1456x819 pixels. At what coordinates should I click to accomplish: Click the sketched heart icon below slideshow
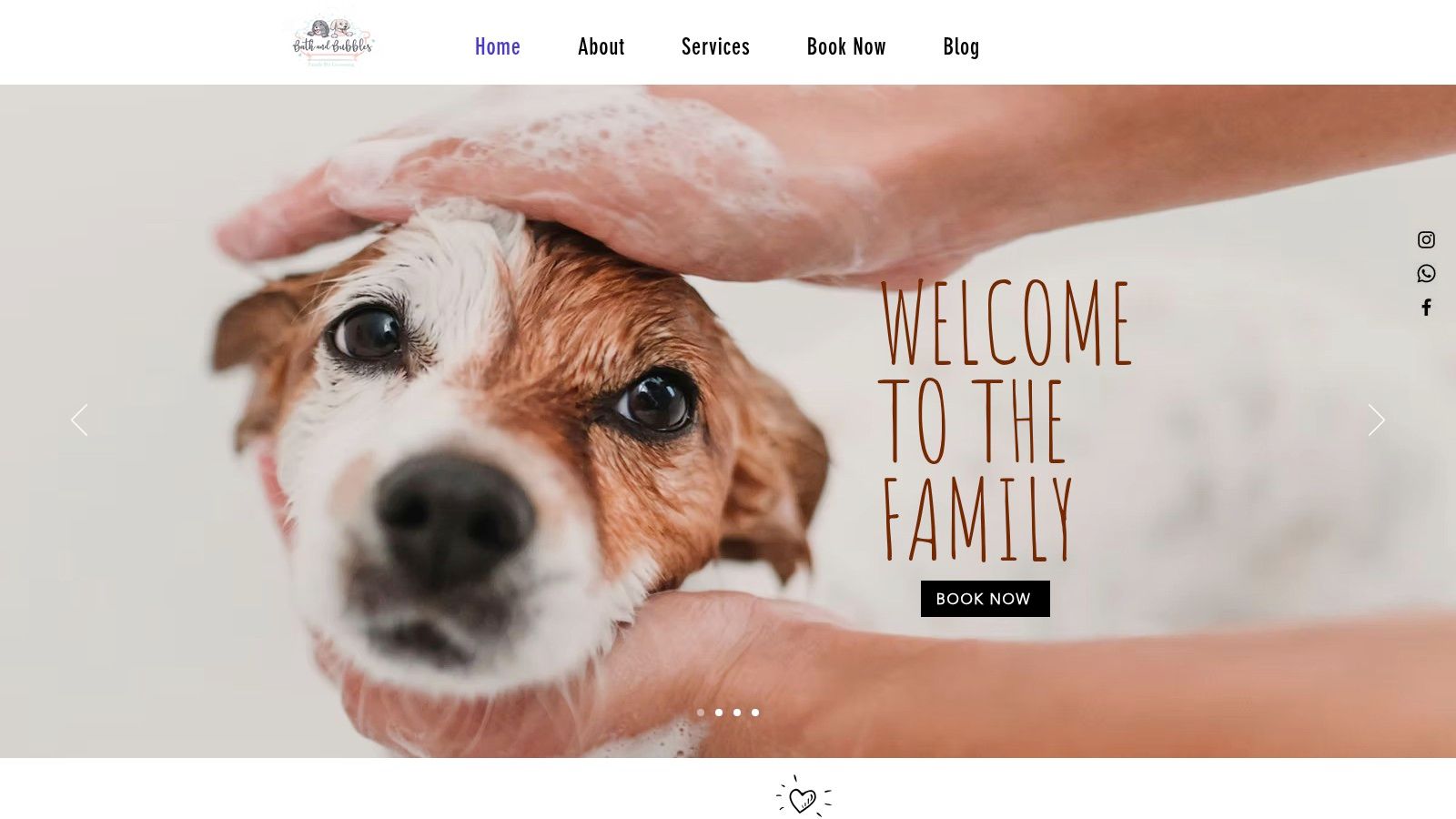[803, 797]
